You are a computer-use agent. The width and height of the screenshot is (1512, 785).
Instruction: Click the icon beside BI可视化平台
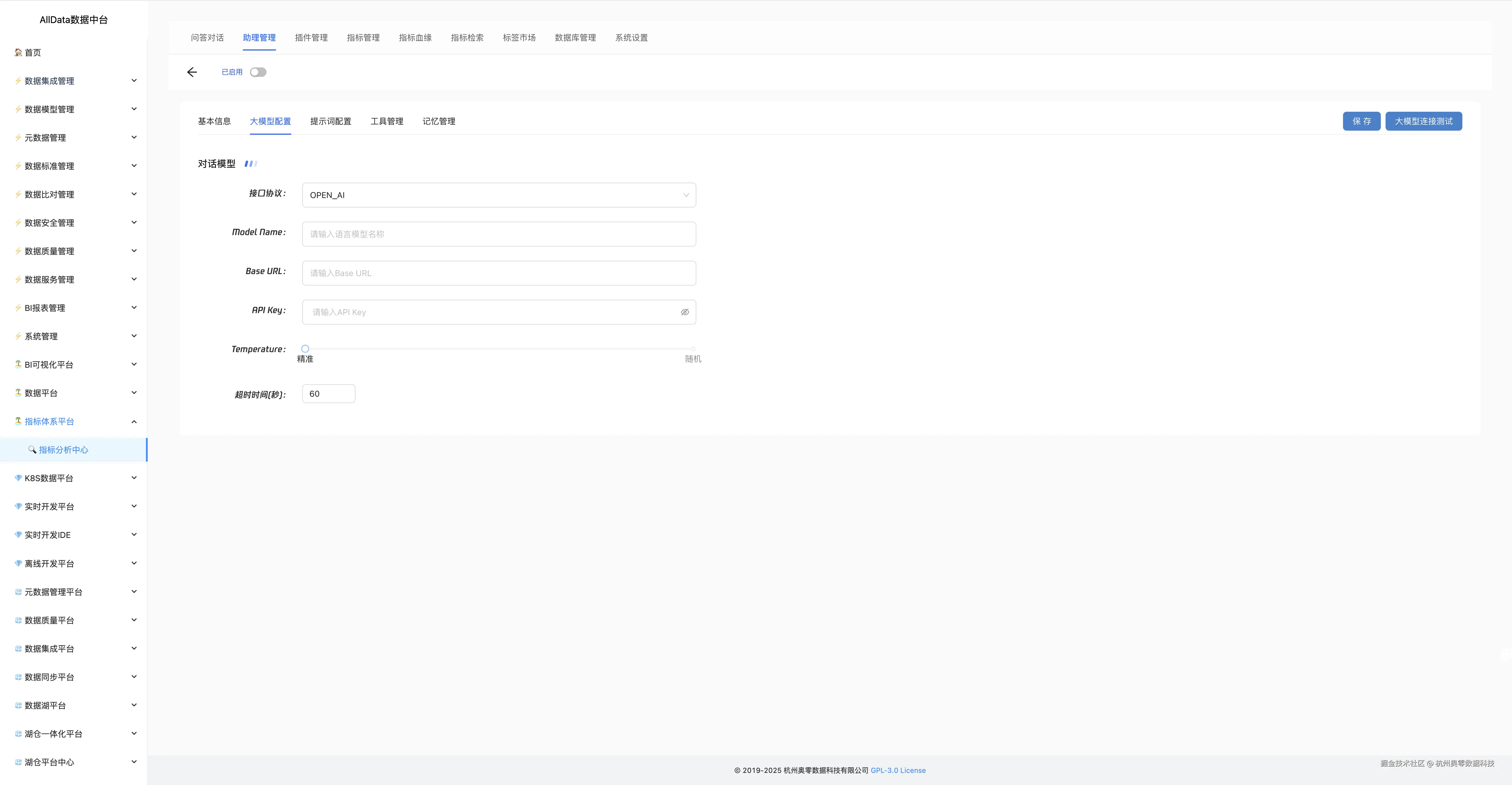(x=18, y=365)
